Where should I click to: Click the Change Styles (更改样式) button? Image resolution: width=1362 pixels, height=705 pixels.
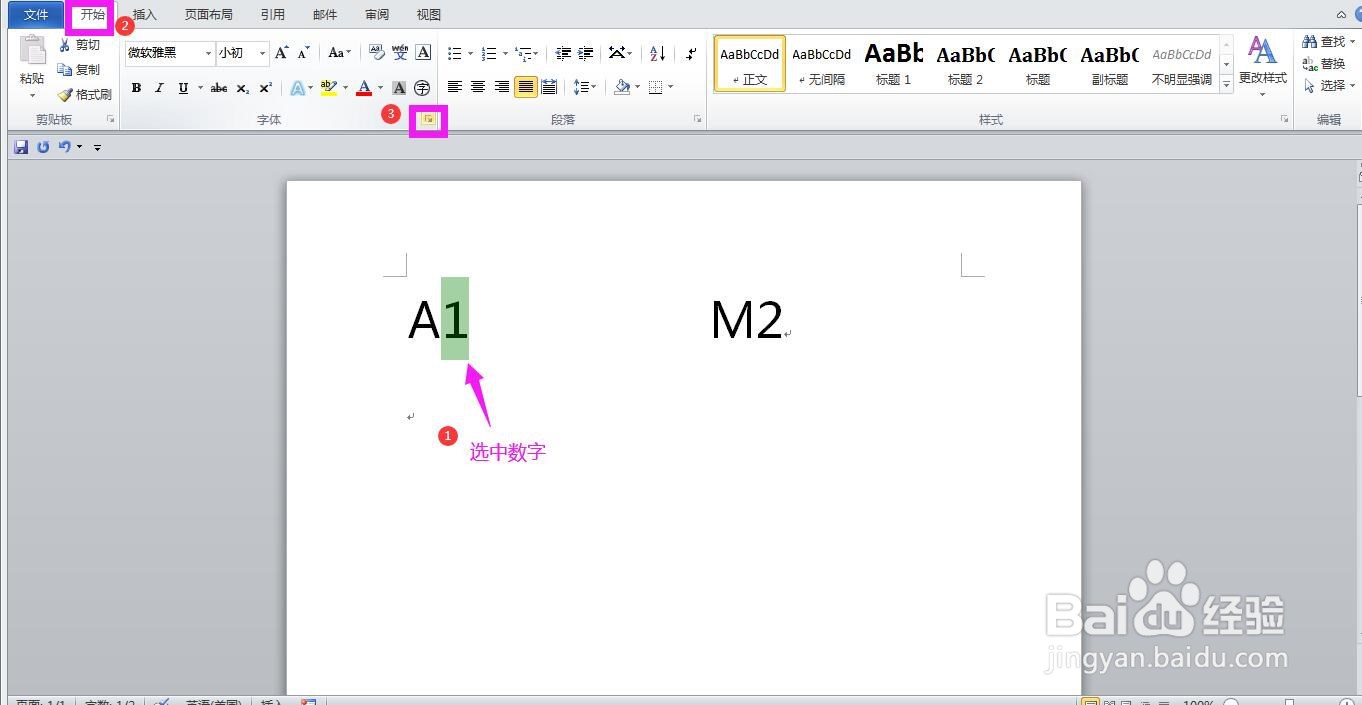click(x=1262, y=65)
